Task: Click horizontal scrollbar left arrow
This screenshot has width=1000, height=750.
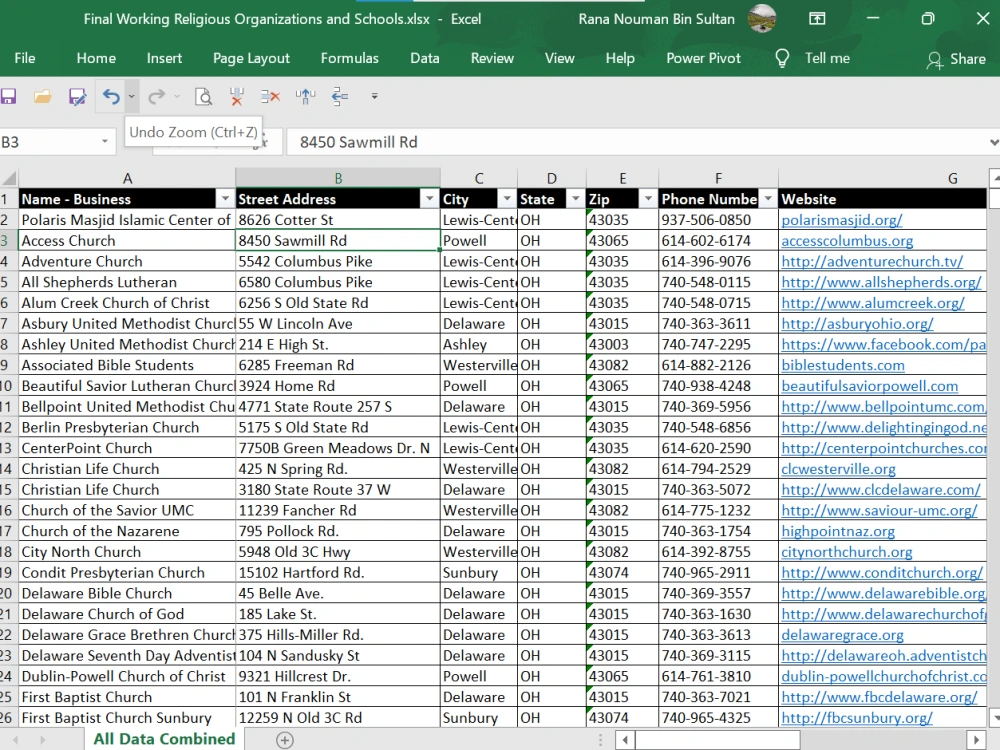Action: pos(625,740)
